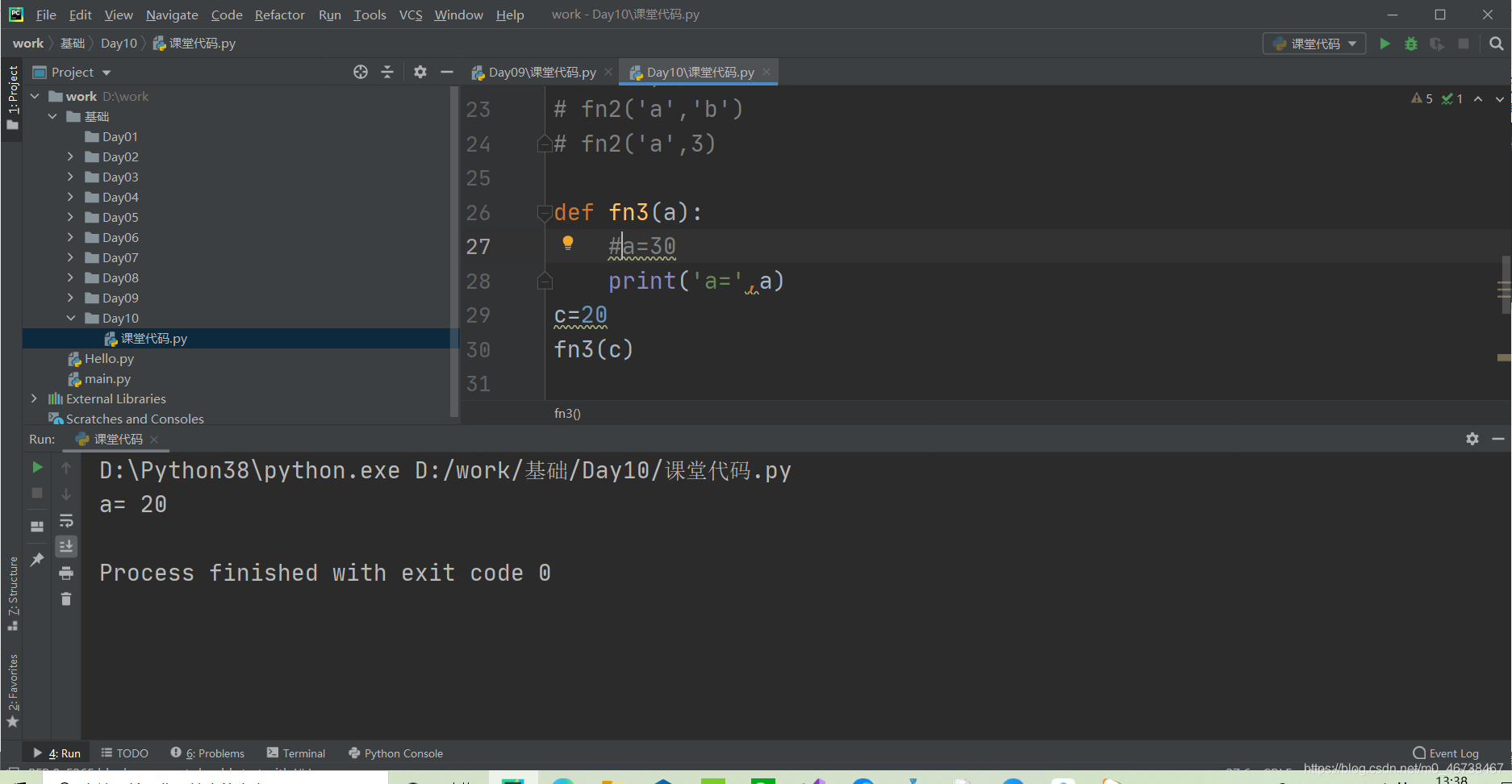Print the Run console output
1512x784 pixels.
click(66, 573)
